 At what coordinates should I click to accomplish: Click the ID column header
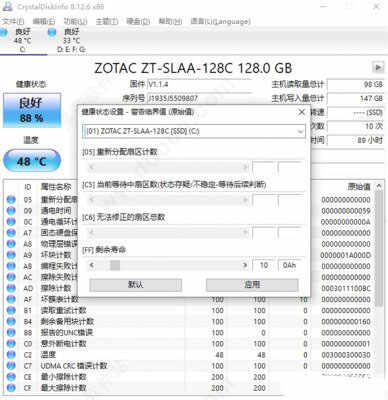tap(28, 187)
